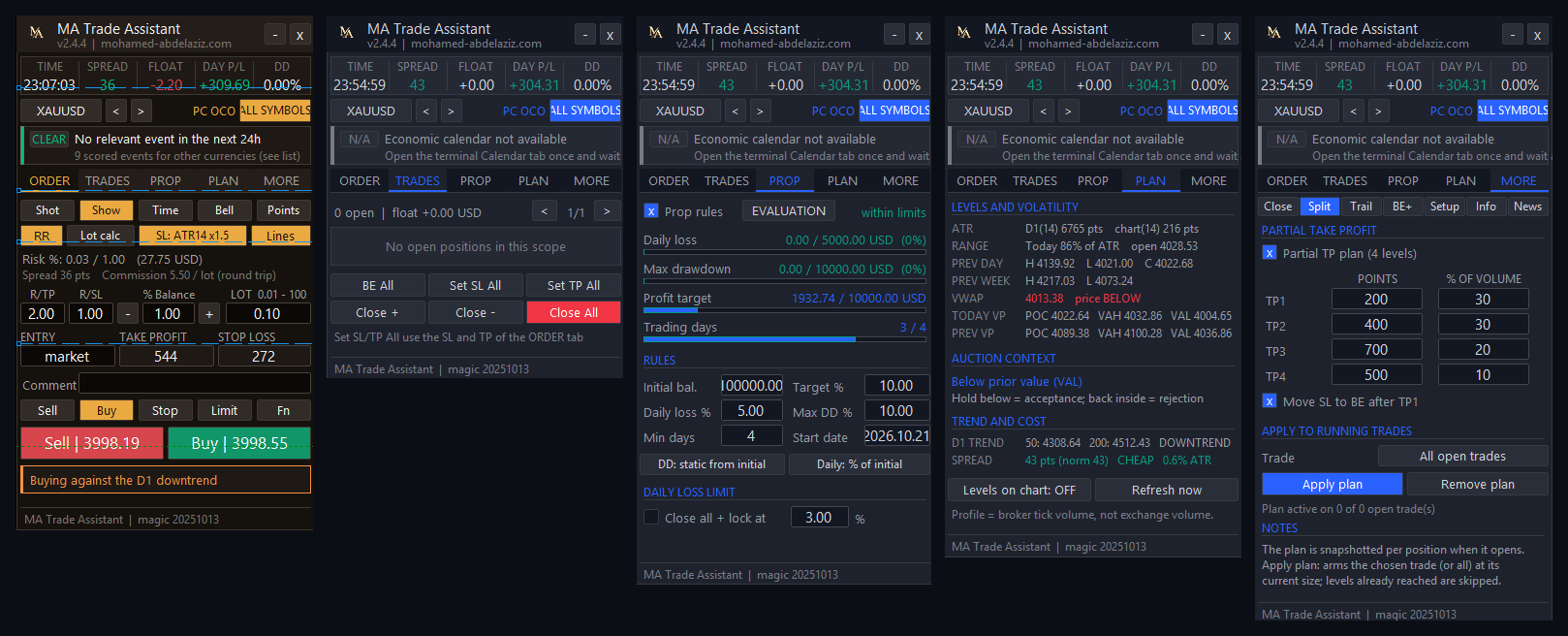Show previous position page beside 1/1

coord(545,211)
